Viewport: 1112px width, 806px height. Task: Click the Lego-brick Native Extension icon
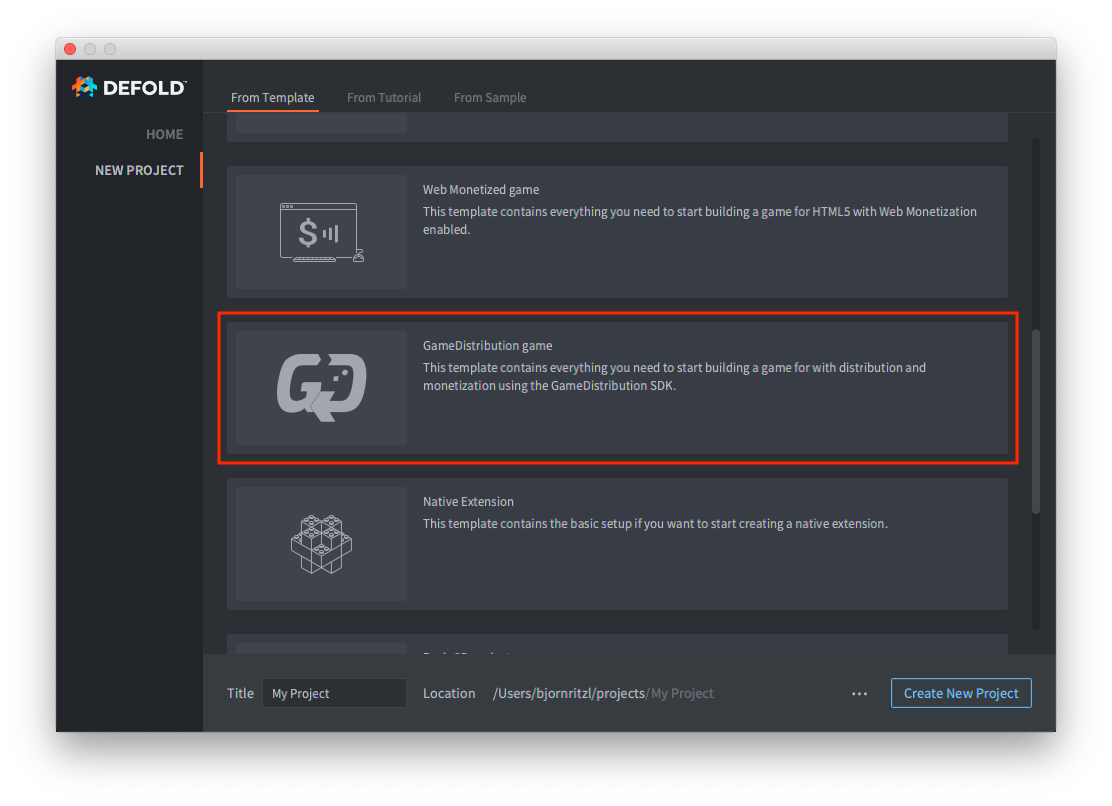click(x=319, y=543)
